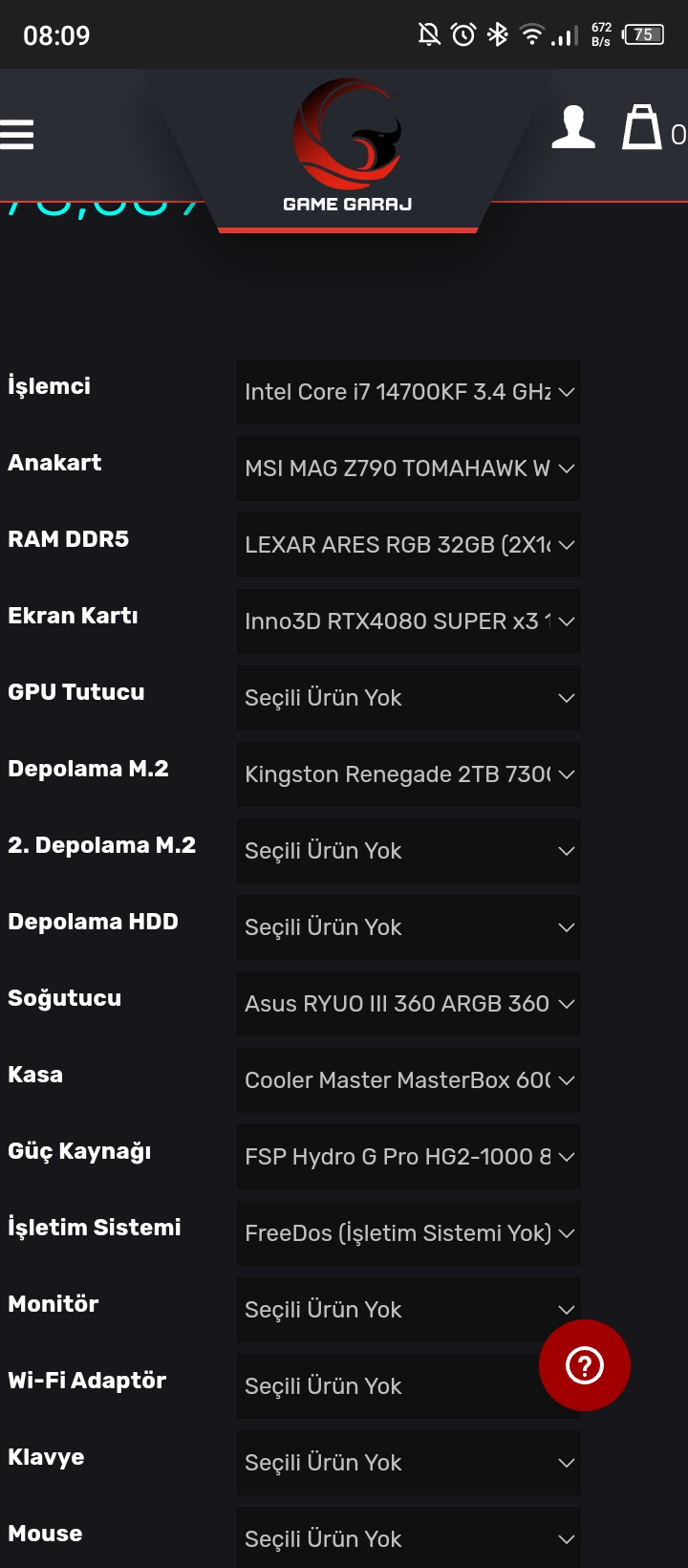Open the İşlemci processor dropdown

408,392
